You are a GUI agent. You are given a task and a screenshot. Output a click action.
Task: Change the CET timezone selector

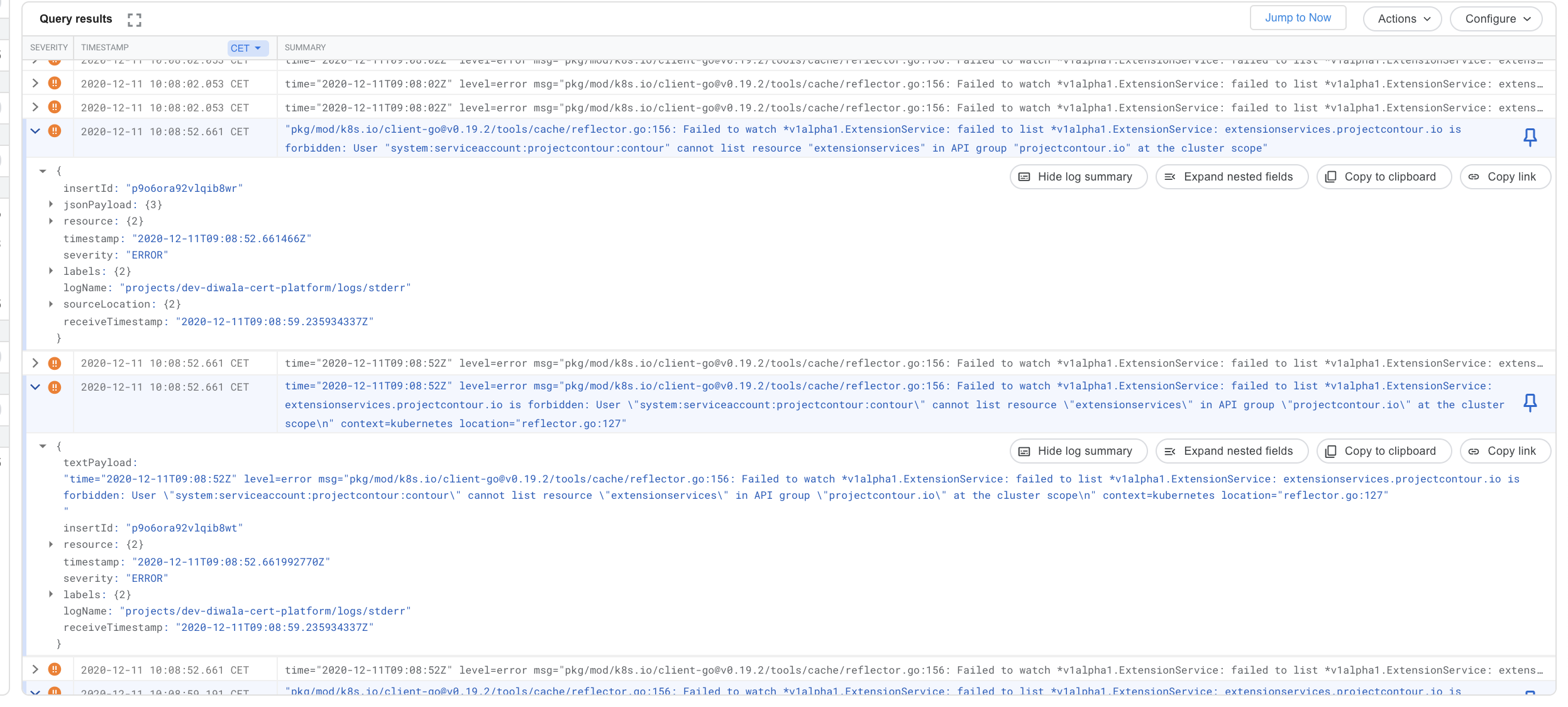(x=247, y=48)
